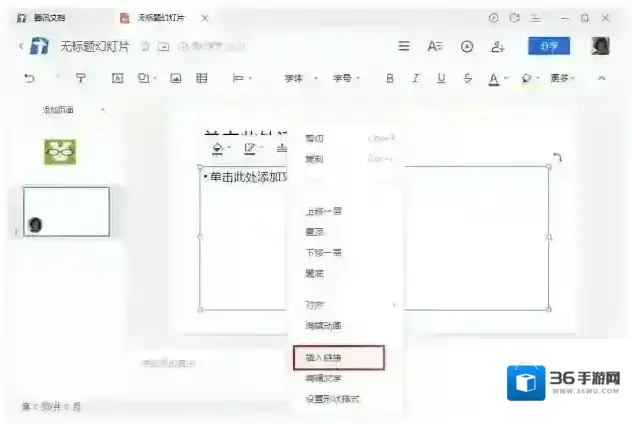Toggle italic formatting (I)
The height and width of the screenshot is (424, 632).
[416, 78]
